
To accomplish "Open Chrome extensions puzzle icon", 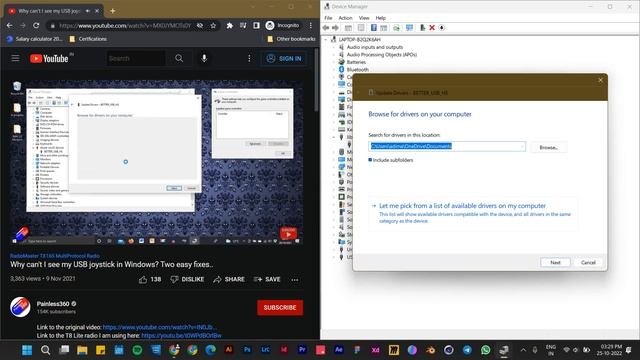I will click(229, 25).
